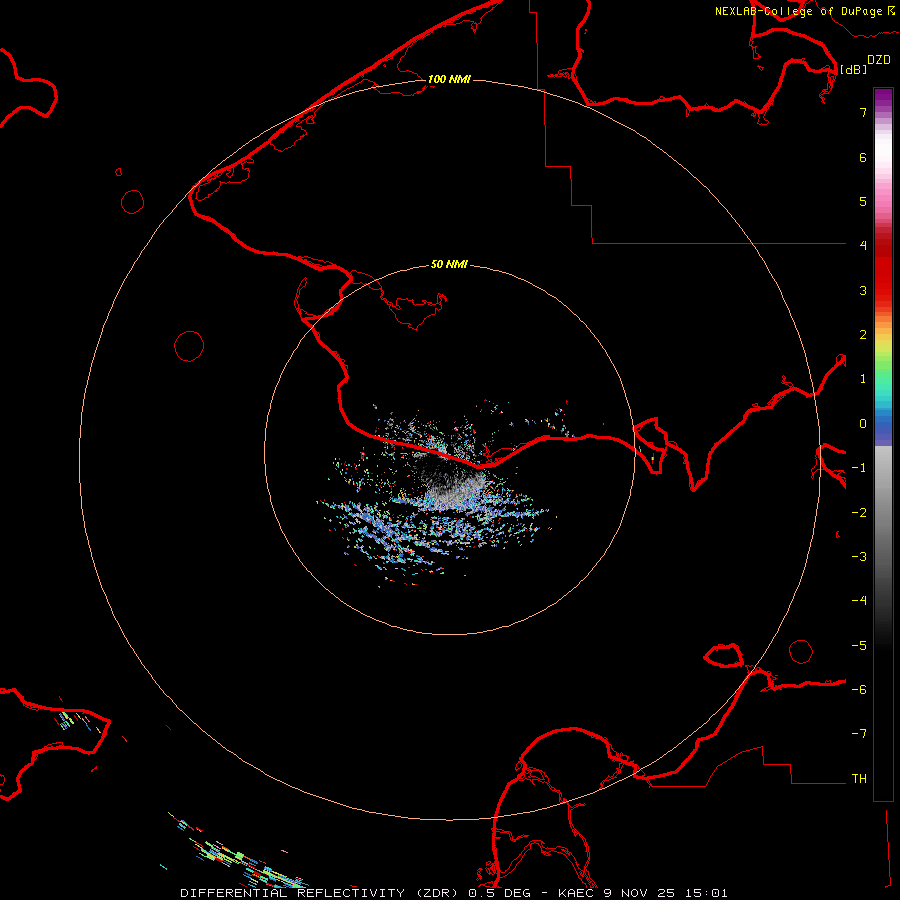Select the 100 NMI range ring label
Image resolution: width=900 pixels, height=900 pixels.
(x=449, y=79)
